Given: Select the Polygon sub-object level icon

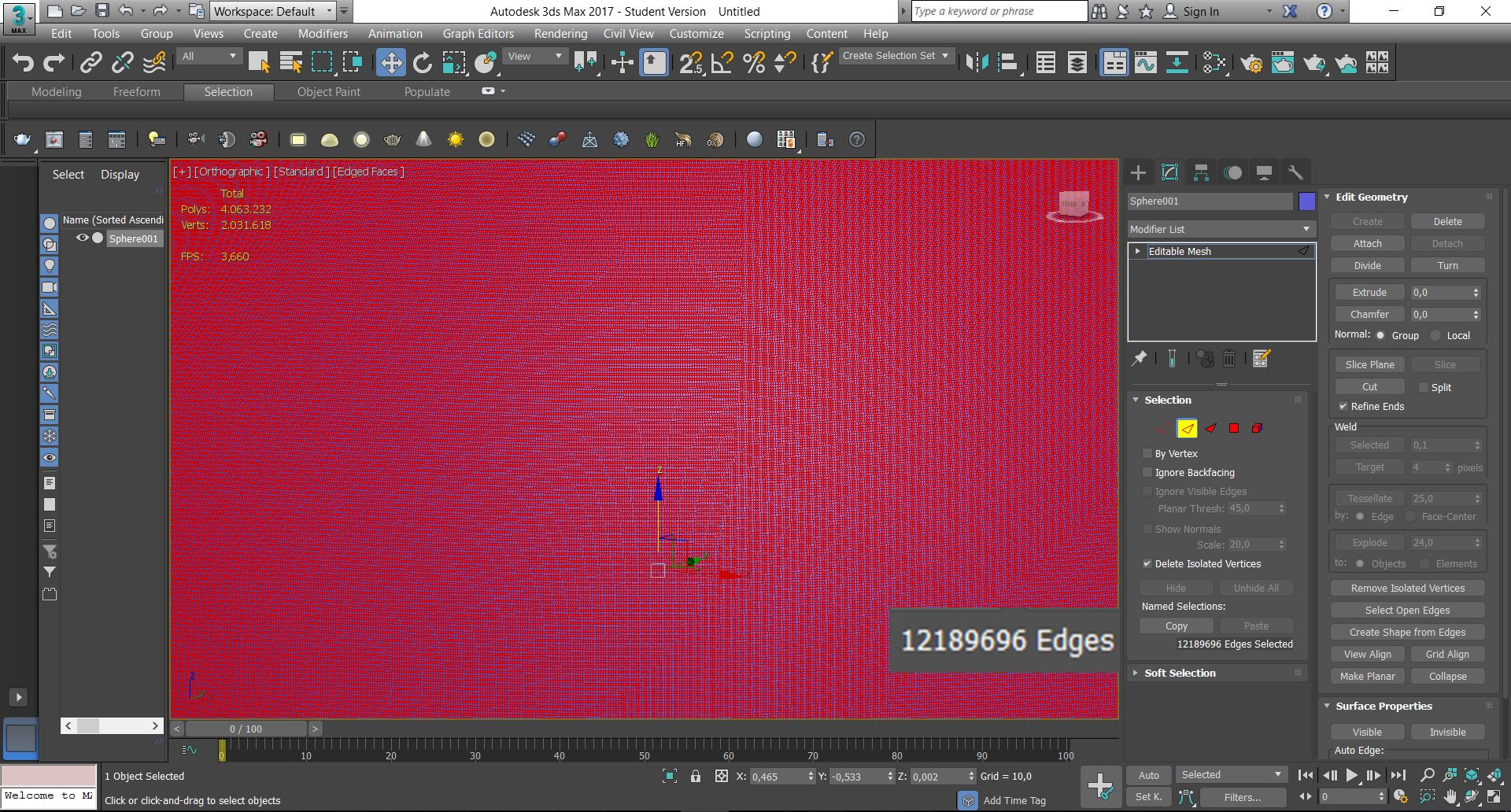Looking at the screenshot, I should [x=1234, y=428].
